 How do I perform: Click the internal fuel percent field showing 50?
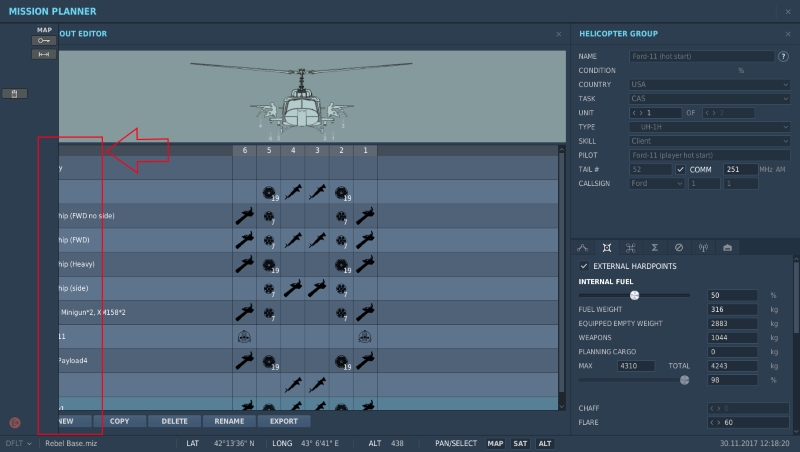(x=732, y=295)
